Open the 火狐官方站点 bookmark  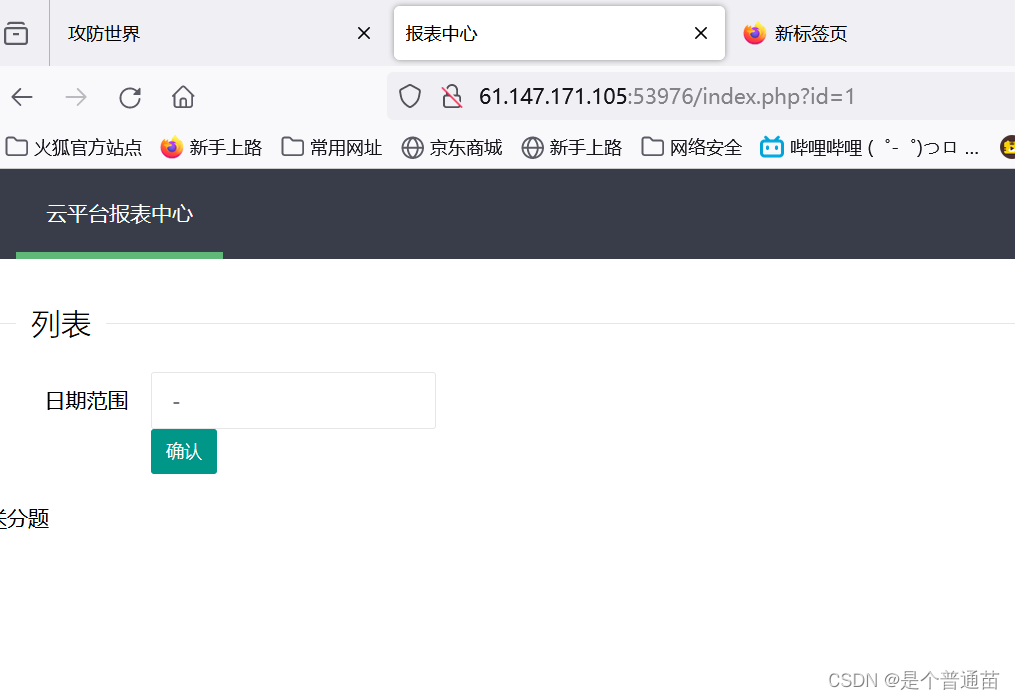click(x=74, y=147)
